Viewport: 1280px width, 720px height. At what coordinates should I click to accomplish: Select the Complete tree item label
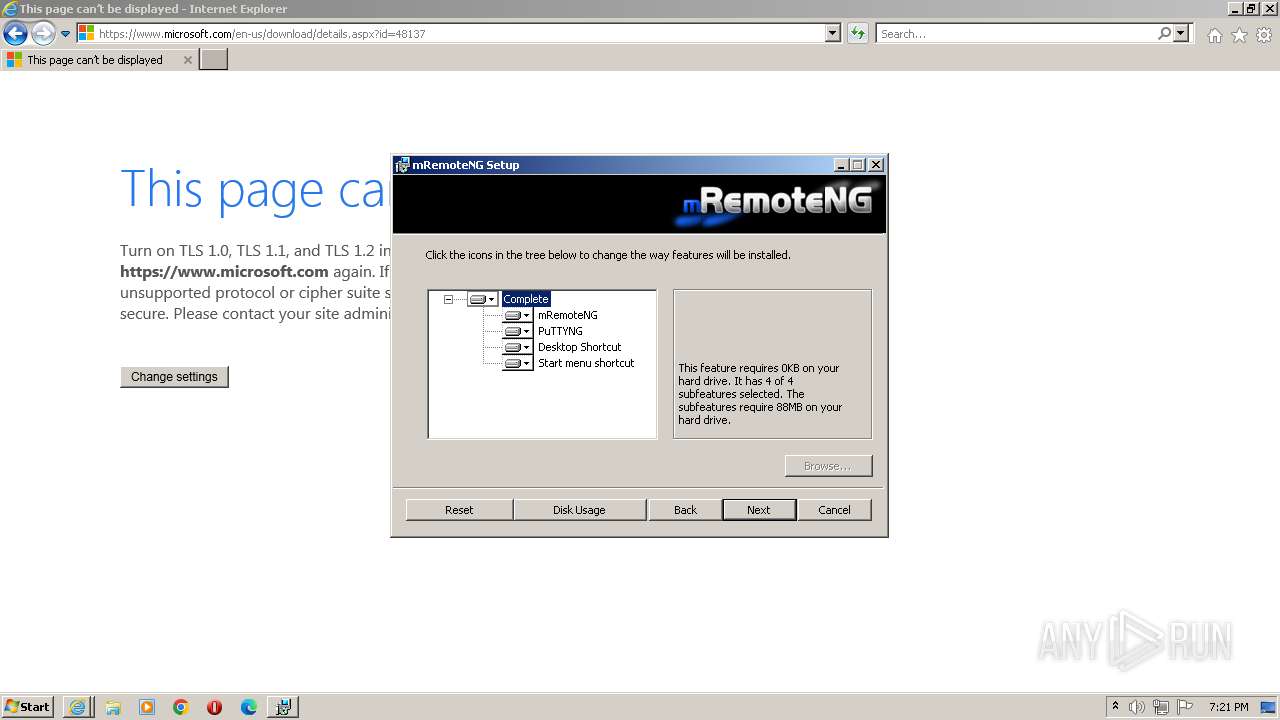526,299
